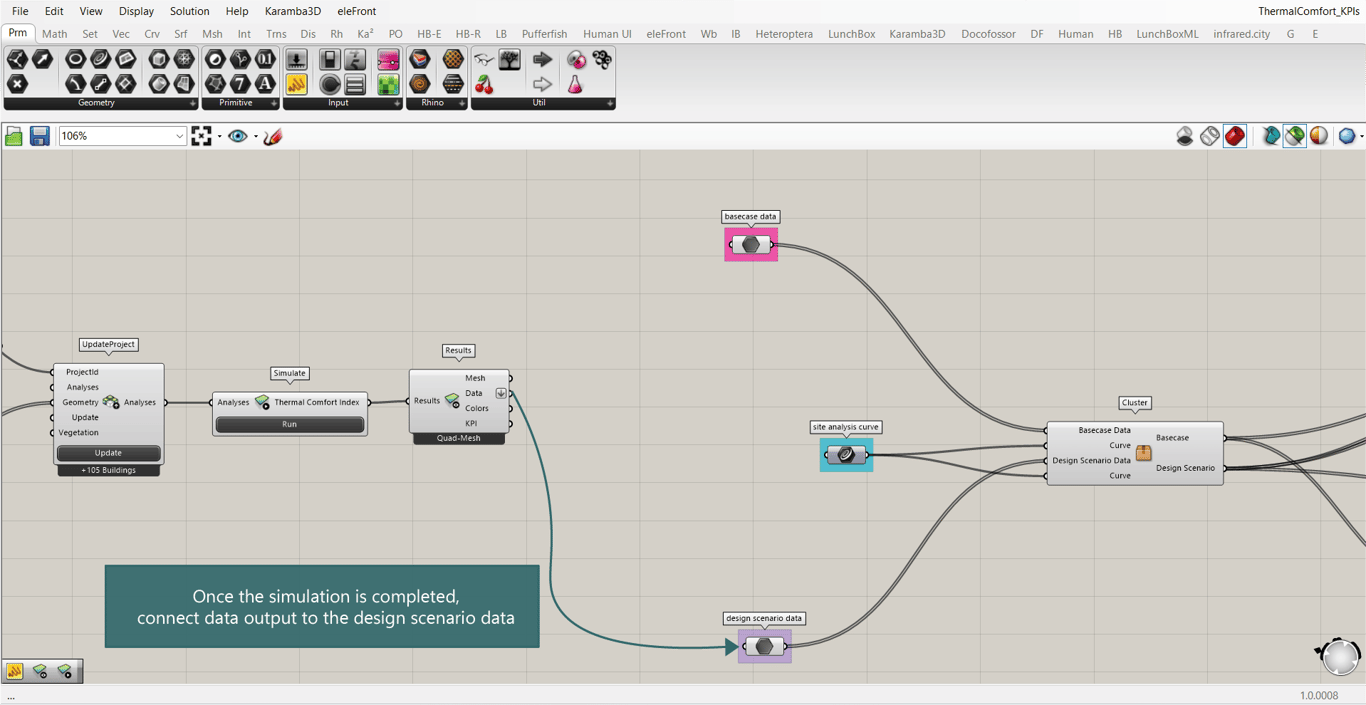Switch to the Karamba3D ribbon tab

tap(916, 33)
